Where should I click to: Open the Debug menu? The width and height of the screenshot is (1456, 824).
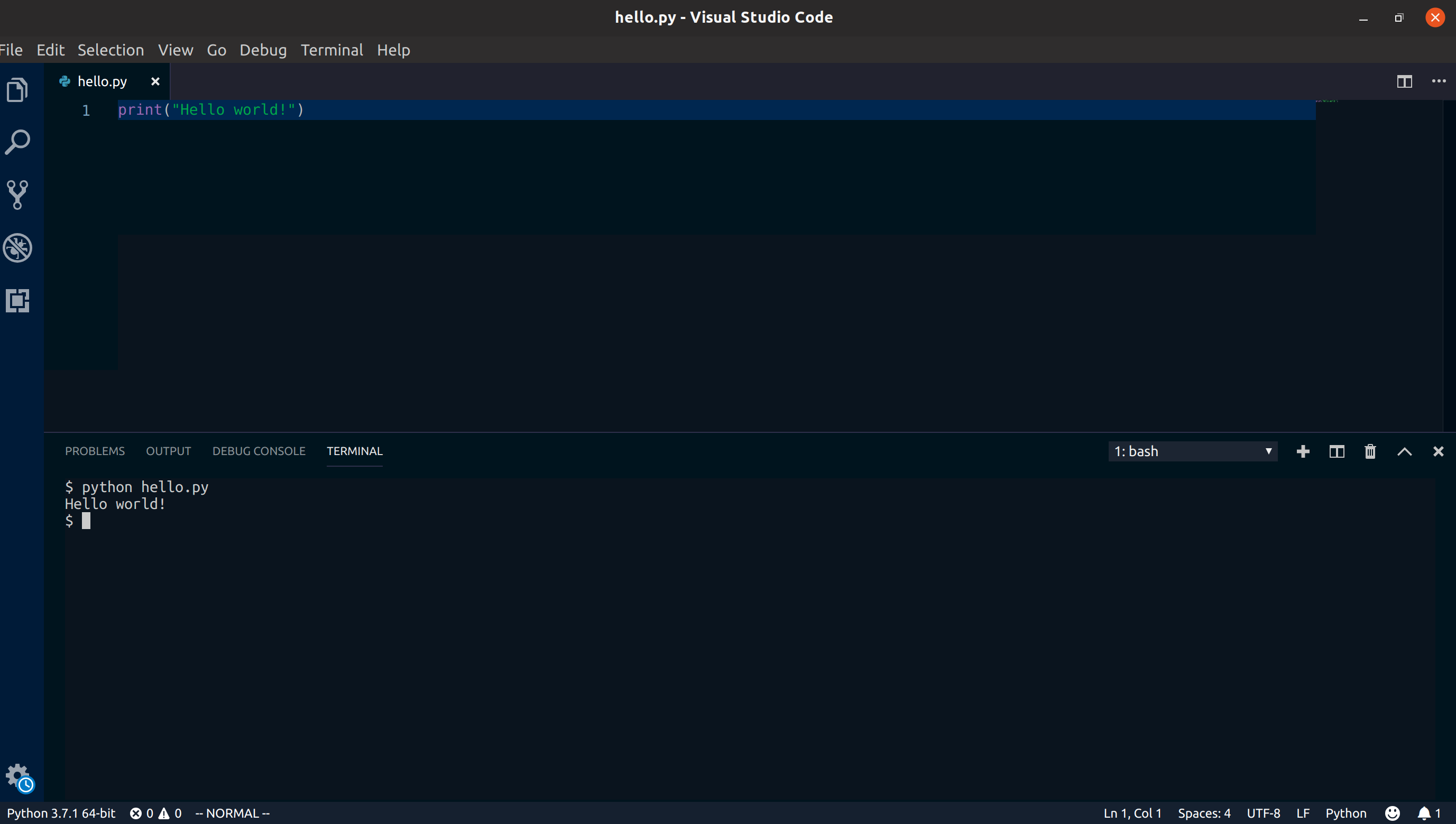click(263, 50)
